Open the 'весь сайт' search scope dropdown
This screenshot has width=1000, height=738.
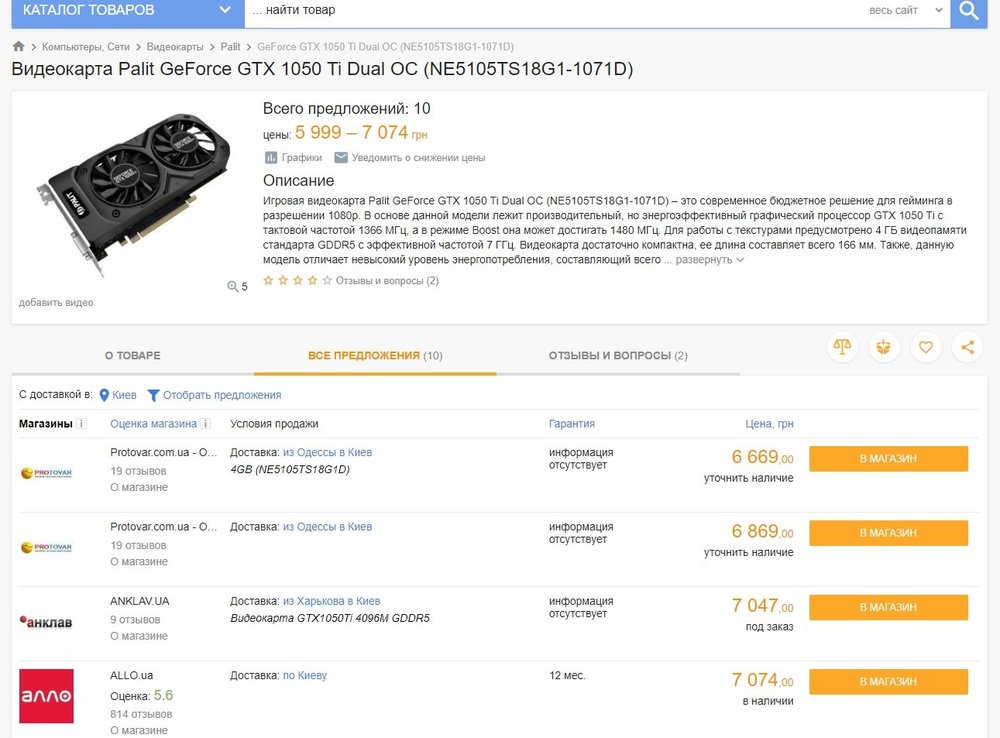(x=906, y=11)
